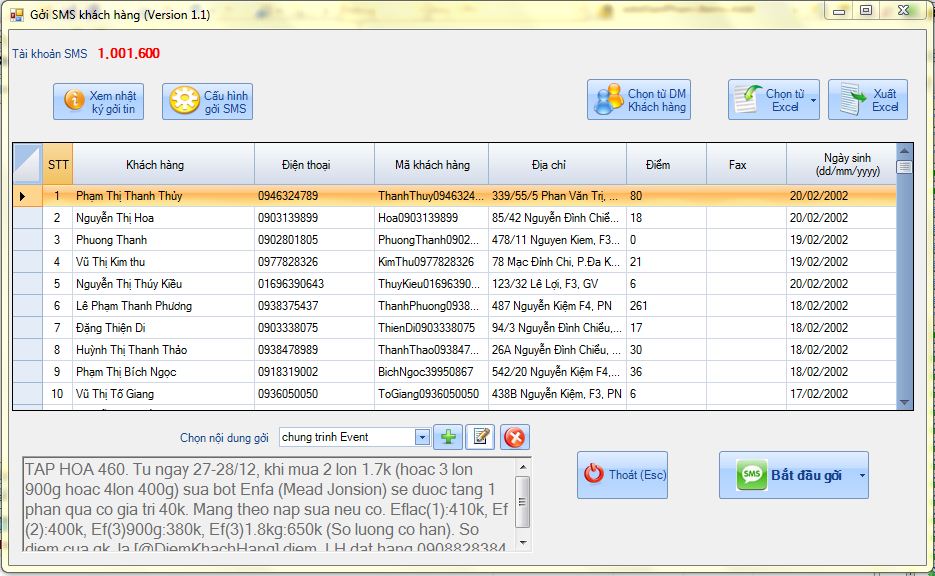935x576 pixels.
Task: Export the list with Xuất Excel
Action: pyautogui.click(x=868, y=100)
